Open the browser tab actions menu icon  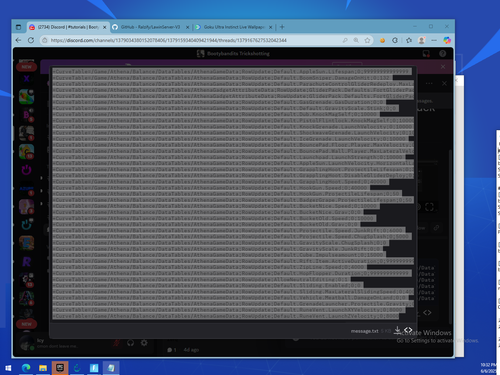[x=19, y=27]
